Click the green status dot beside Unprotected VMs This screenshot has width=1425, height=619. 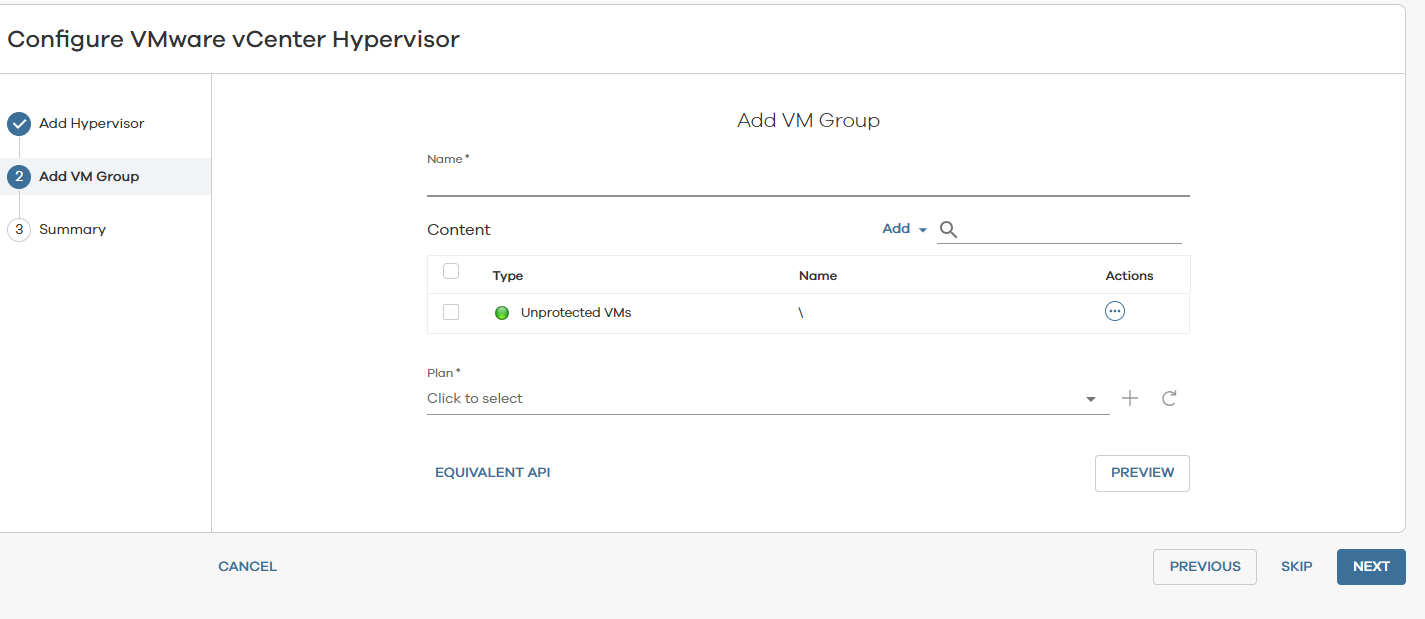pyautogui.click(x=502, y=313)
